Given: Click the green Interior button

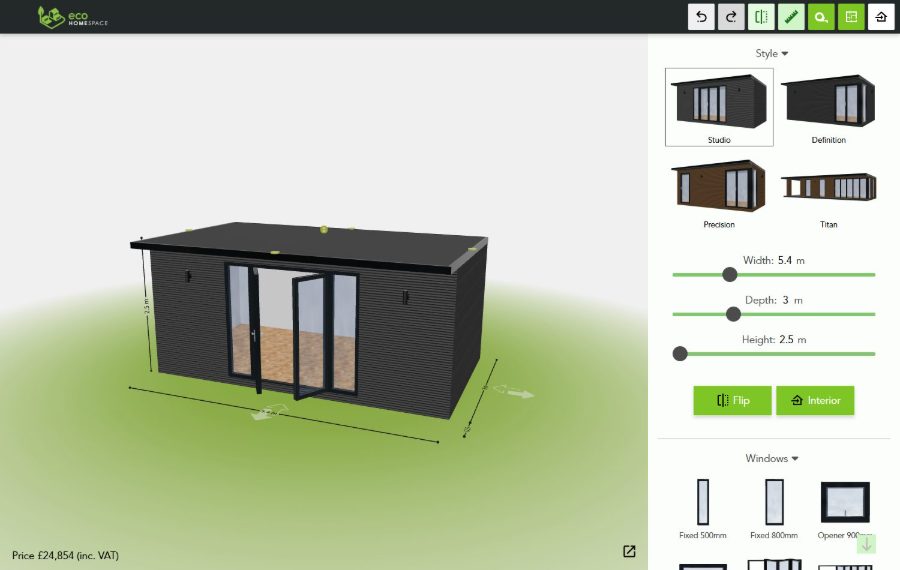Looking at the screenshot, I should (815, 400).
